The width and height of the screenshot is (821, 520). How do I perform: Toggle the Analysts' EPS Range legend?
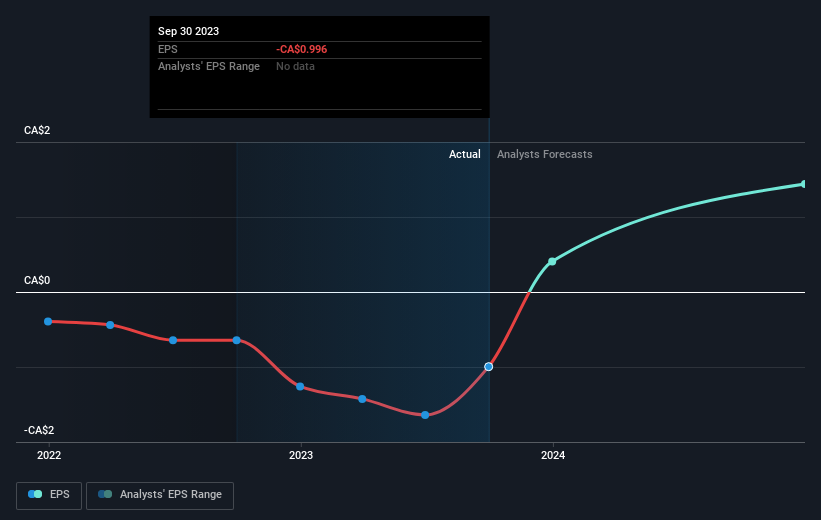click(160, 495)
